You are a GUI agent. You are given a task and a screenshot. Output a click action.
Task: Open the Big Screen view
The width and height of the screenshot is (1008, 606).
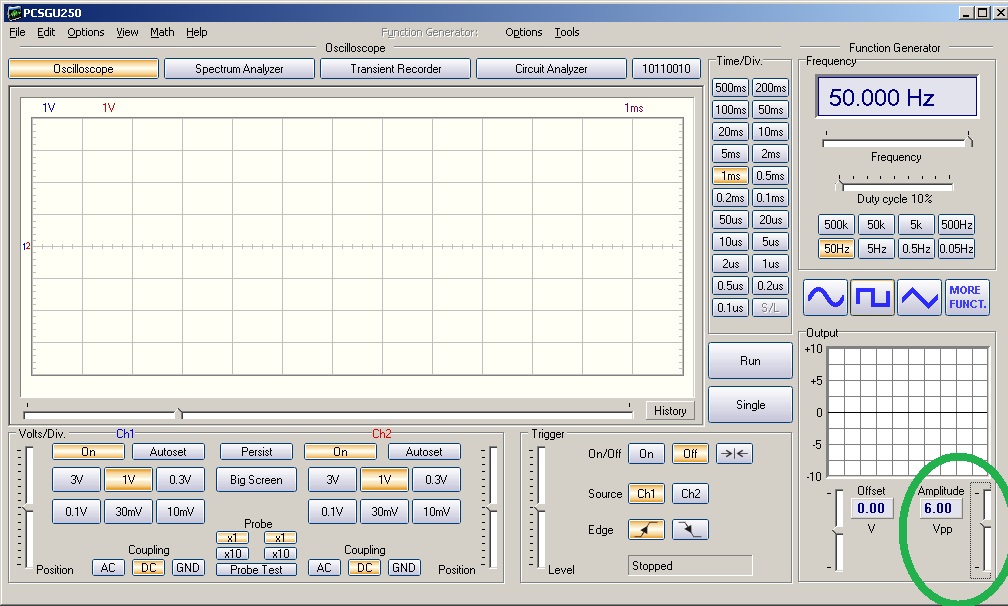click(x=256, y=479)
